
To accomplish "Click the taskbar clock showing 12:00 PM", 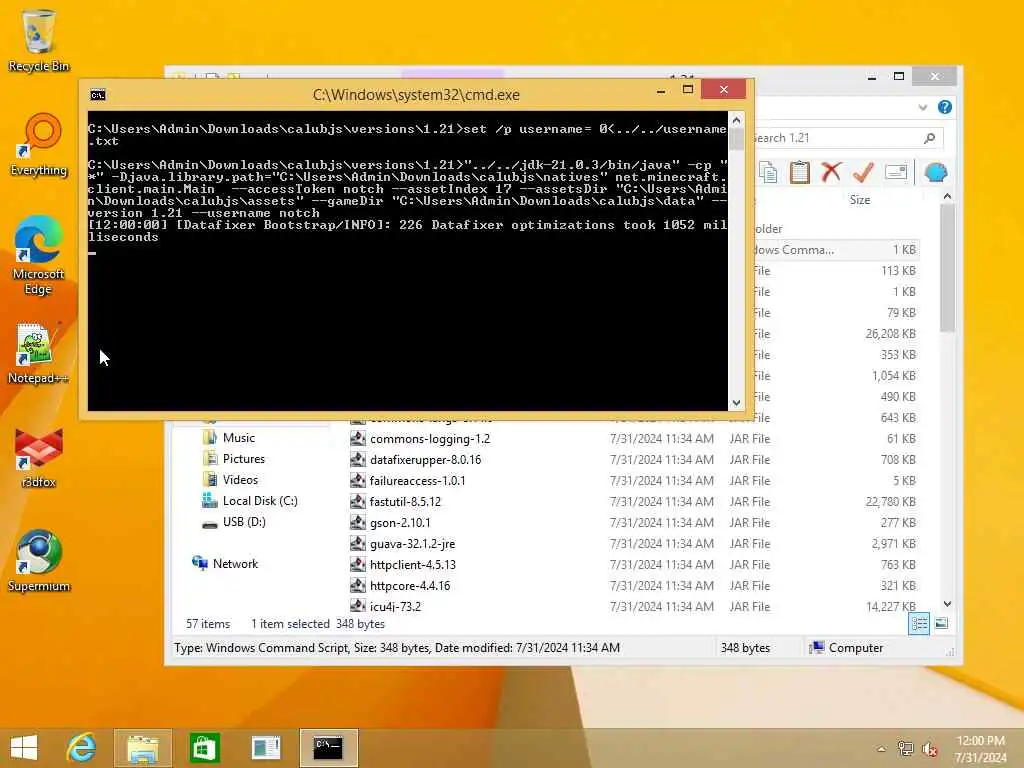I will tap(980, 749).
